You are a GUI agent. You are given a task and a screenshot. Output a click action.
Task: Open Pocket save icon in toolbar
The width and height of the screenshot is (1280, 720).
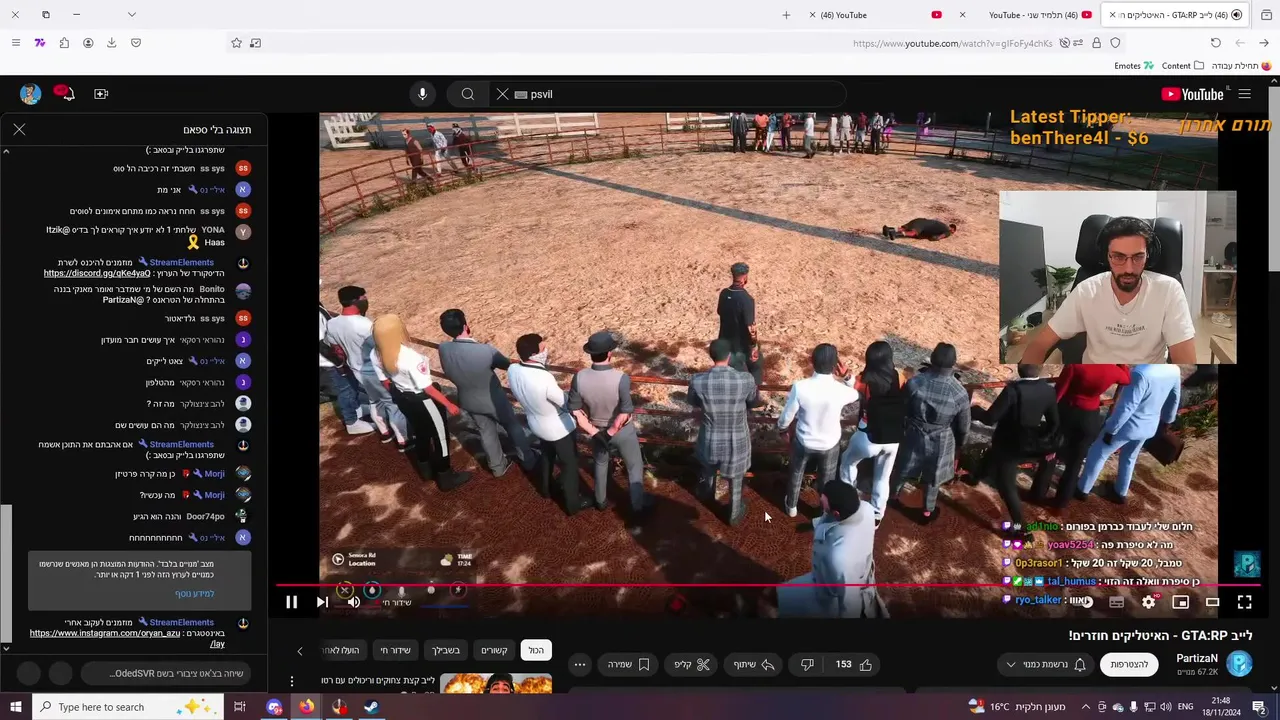pos(136,43)
